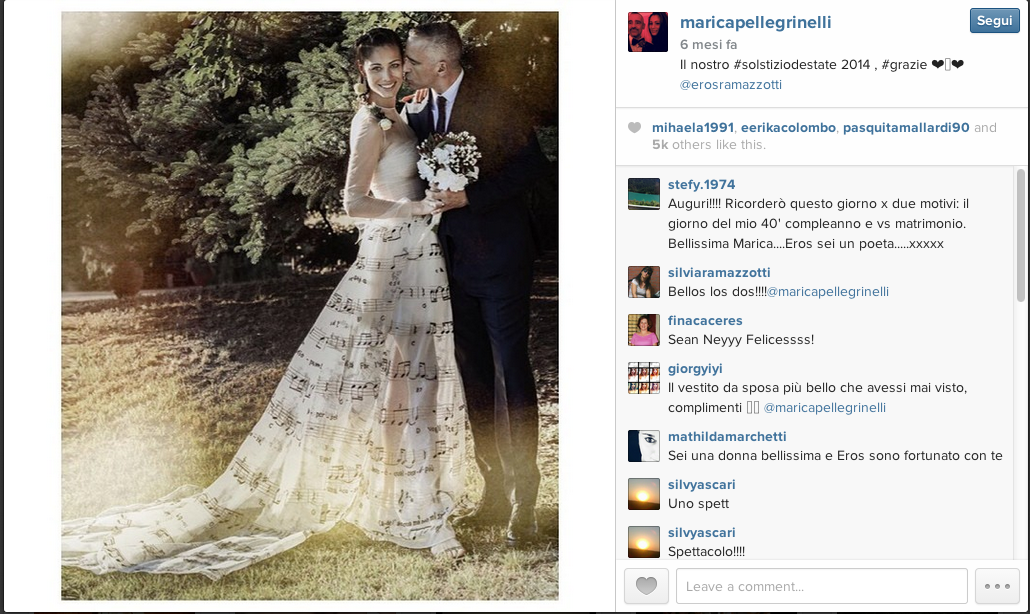Viewport: 1030px width, 614px height.
Task: Open the maricapellegrinelli username link
Action: [755, 22]
